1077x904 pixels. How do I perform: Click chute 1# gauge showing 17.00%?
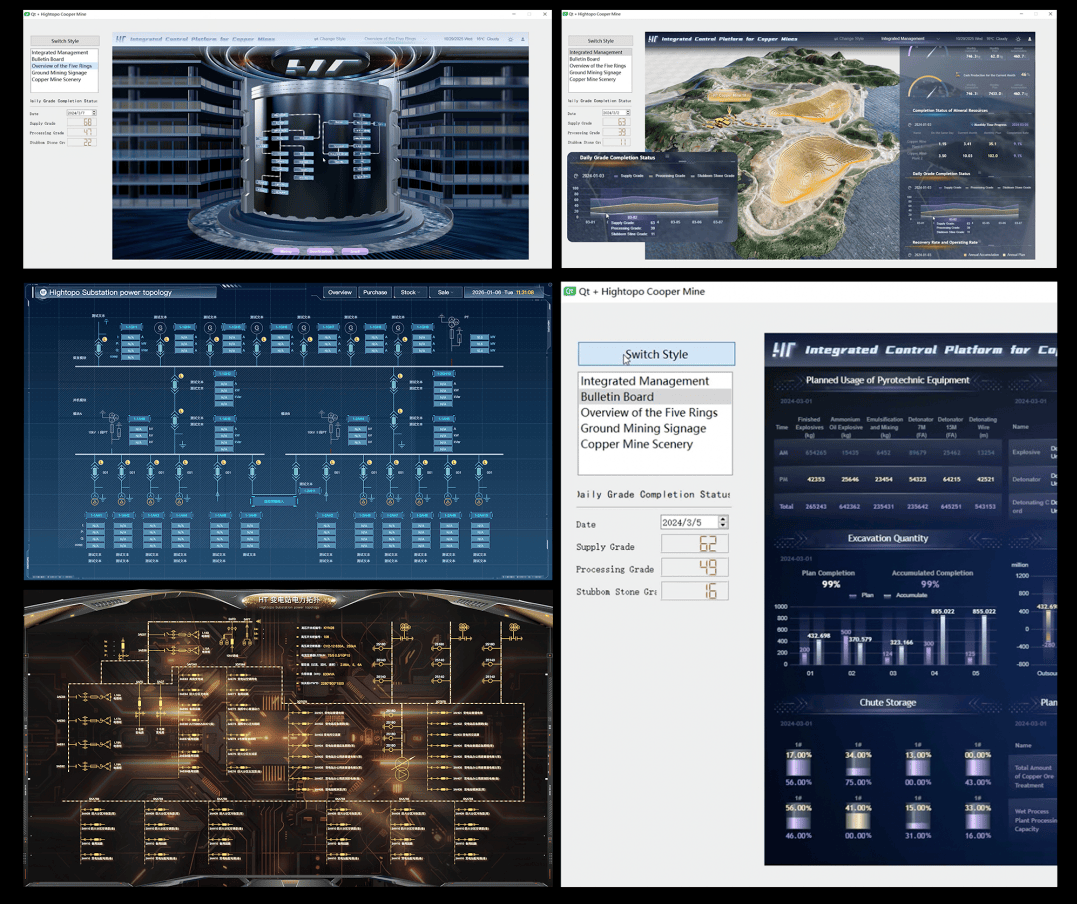[x=798, y=764]
